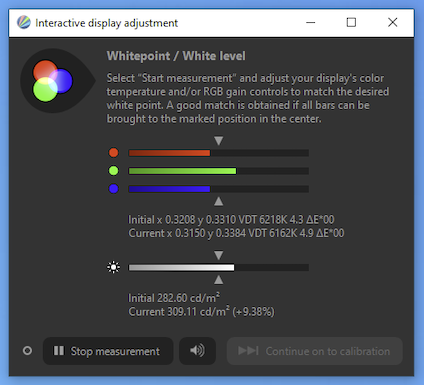Click the red dot channel indicator

[114, 153]
